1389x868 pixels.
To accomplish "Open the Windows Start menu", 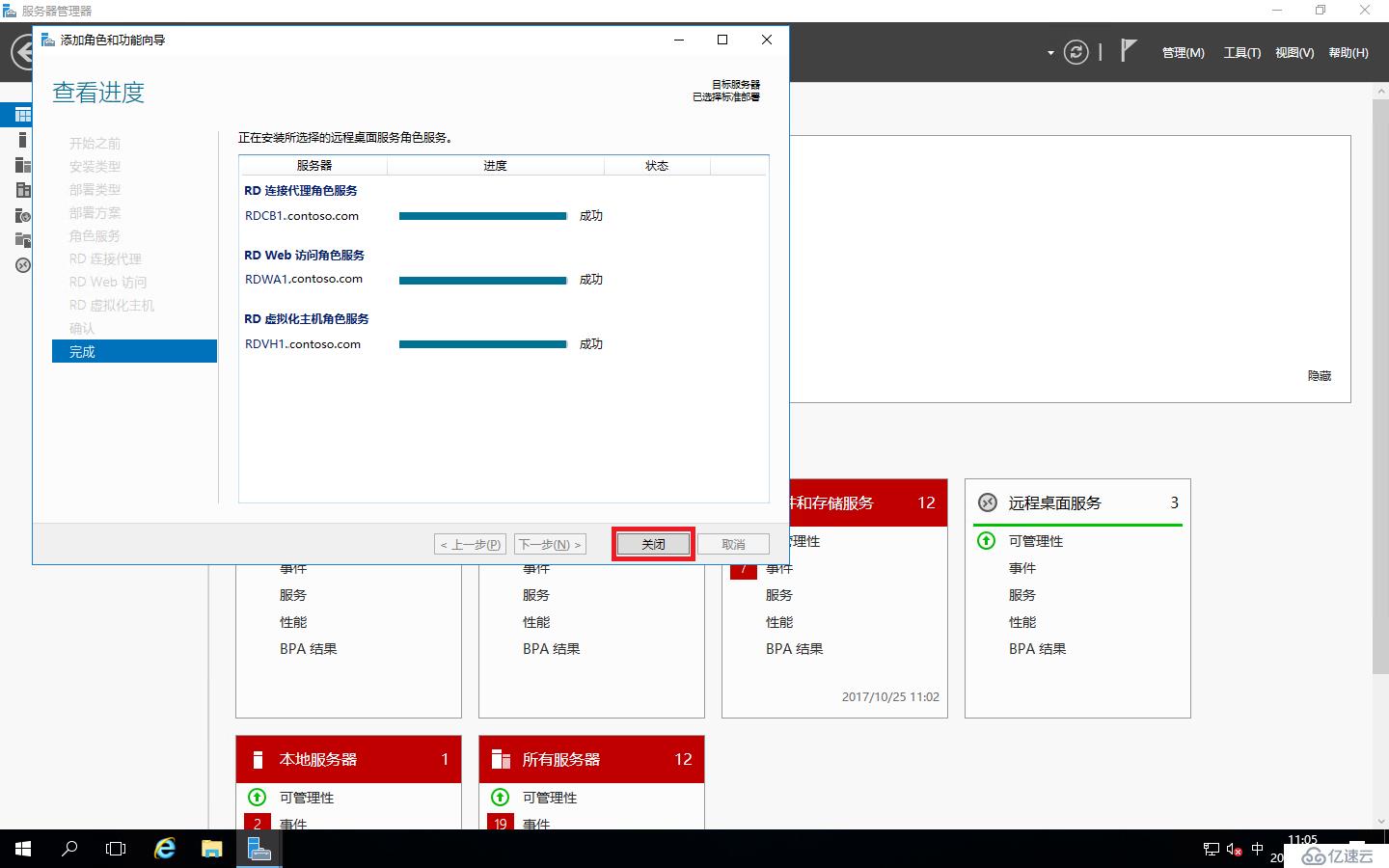I will pyautogui.click(x=23, y=849).
